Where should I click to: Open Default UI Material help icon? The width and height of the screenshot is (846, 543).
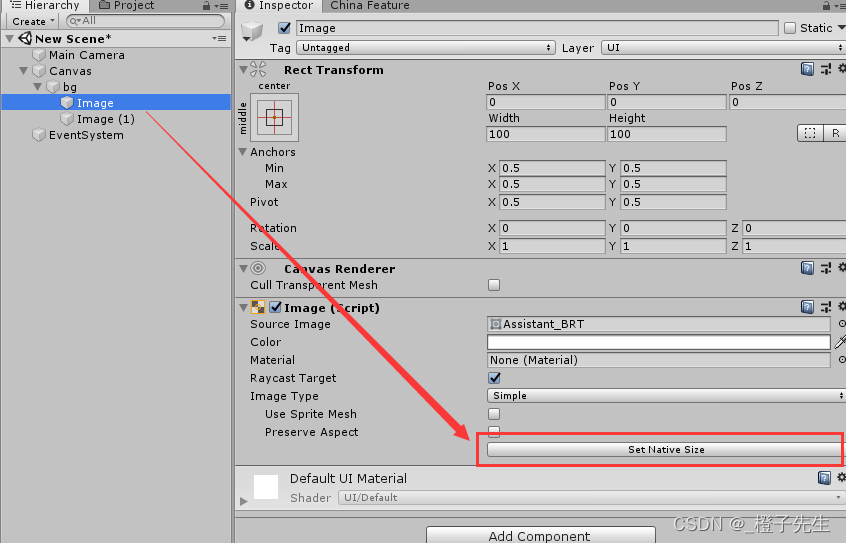point(824,478)
